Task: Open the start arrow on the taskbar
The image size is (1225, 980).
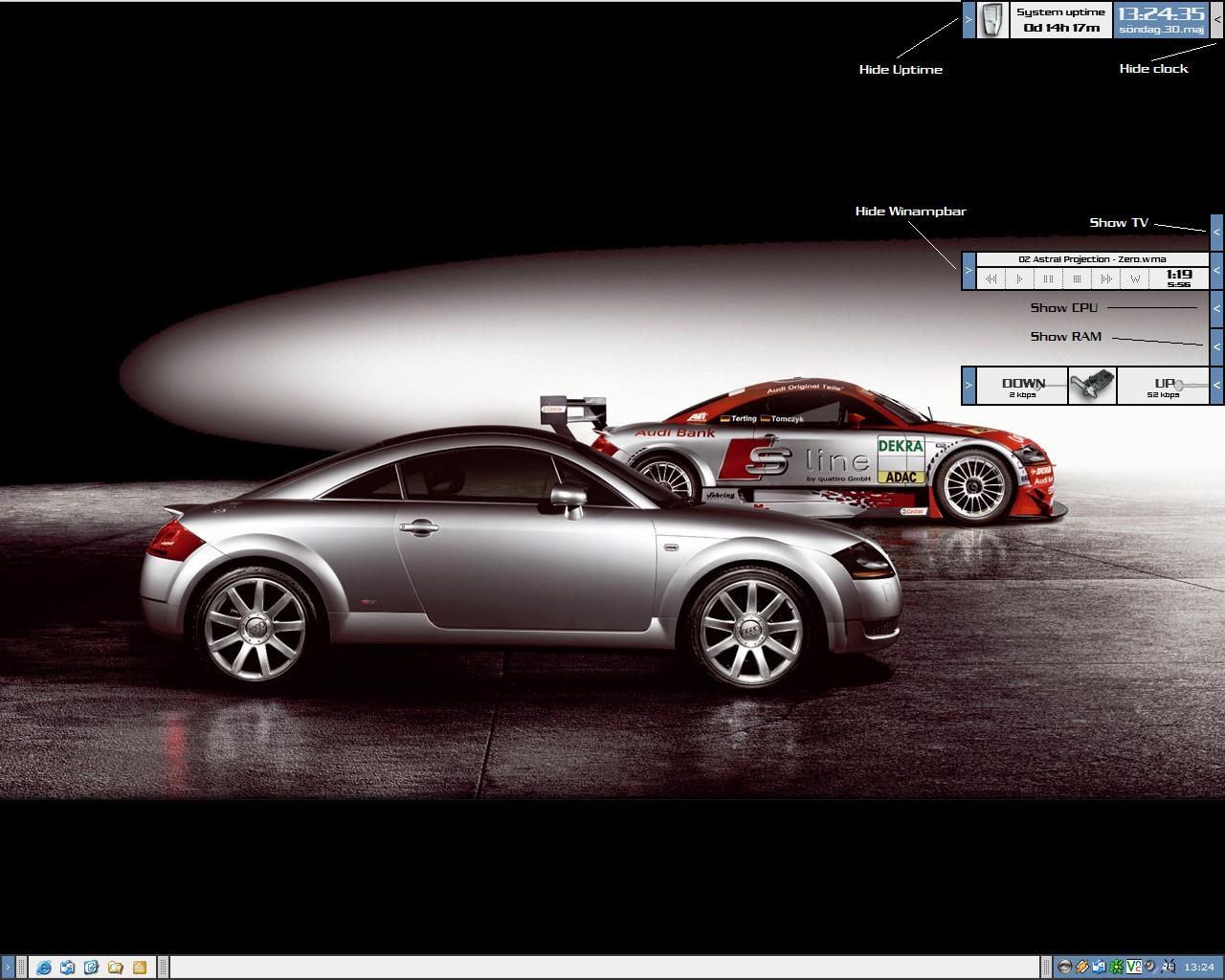Action: pos(8,968)
